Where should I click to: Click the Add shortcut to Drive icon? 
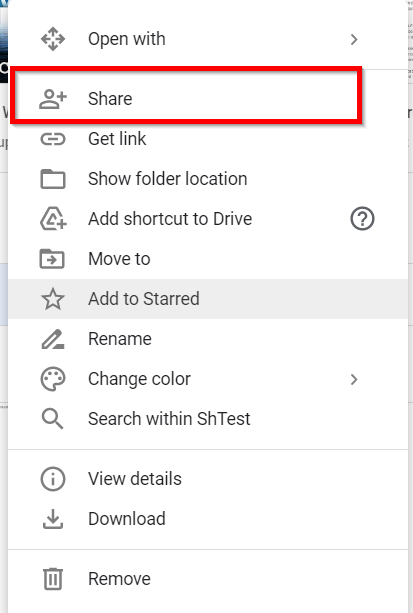click(x=54, y=219)
